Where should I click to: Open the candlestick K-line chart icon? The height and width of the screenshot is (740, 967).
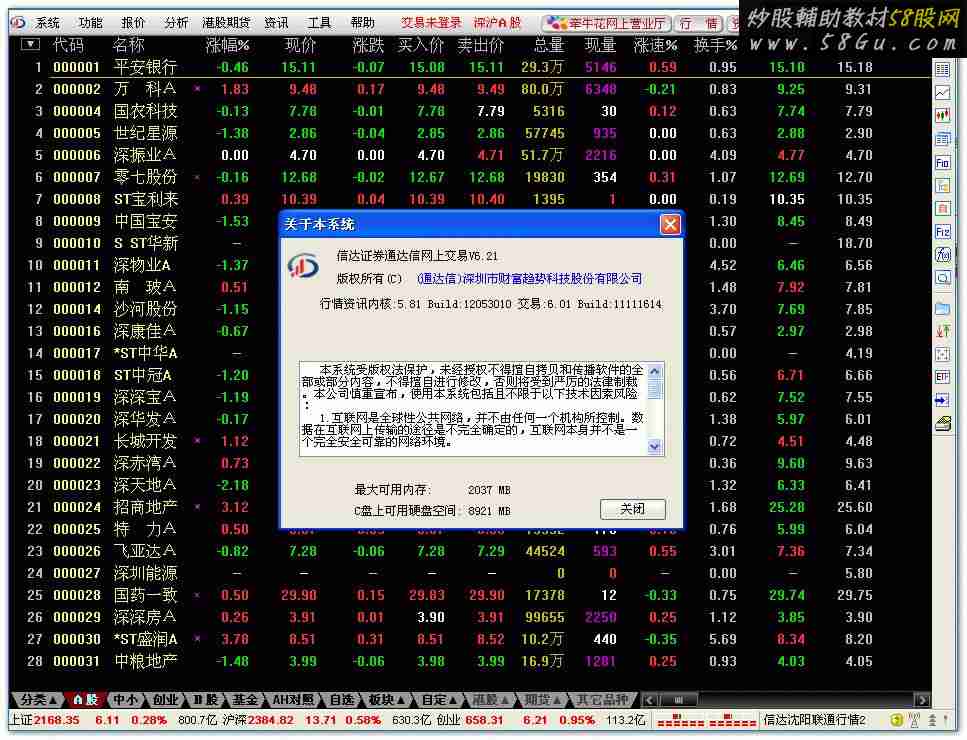point(942,116)
